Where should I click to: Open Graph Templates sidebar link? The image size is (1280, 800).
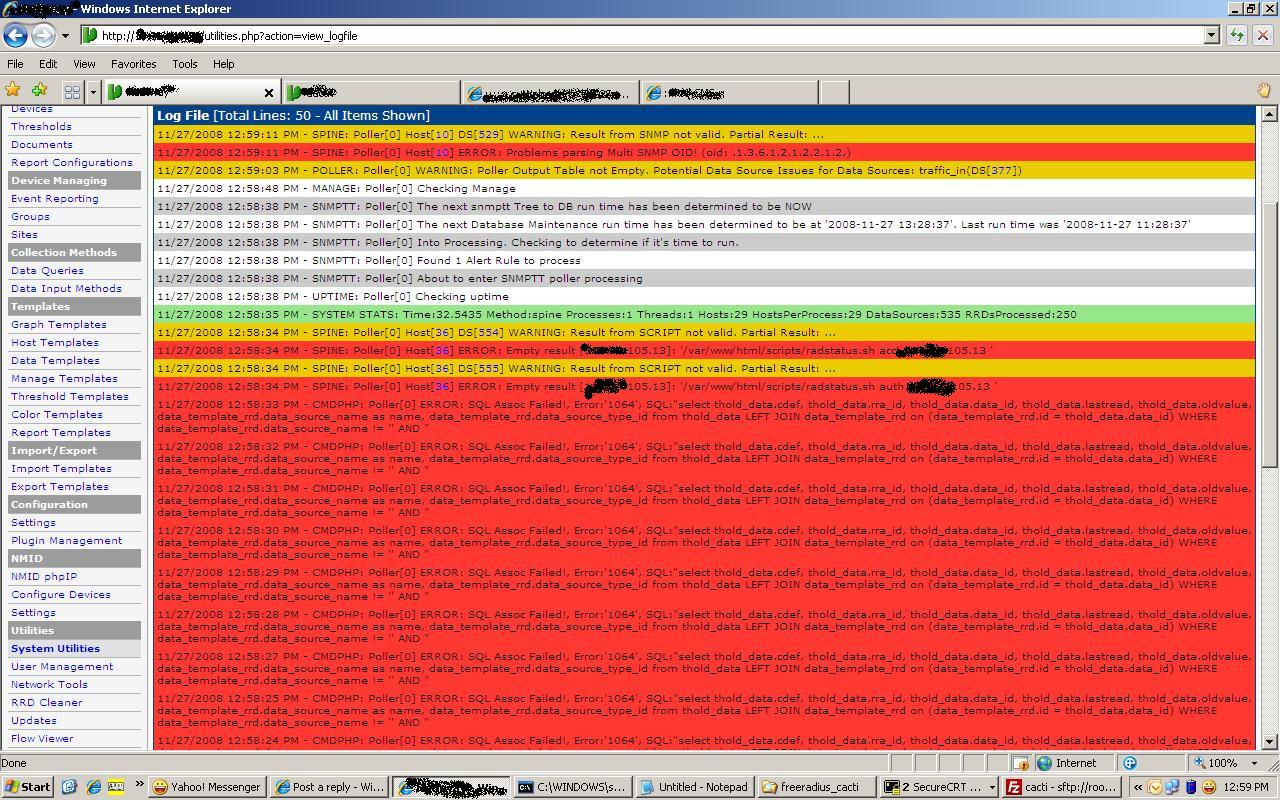coord(59,325)
